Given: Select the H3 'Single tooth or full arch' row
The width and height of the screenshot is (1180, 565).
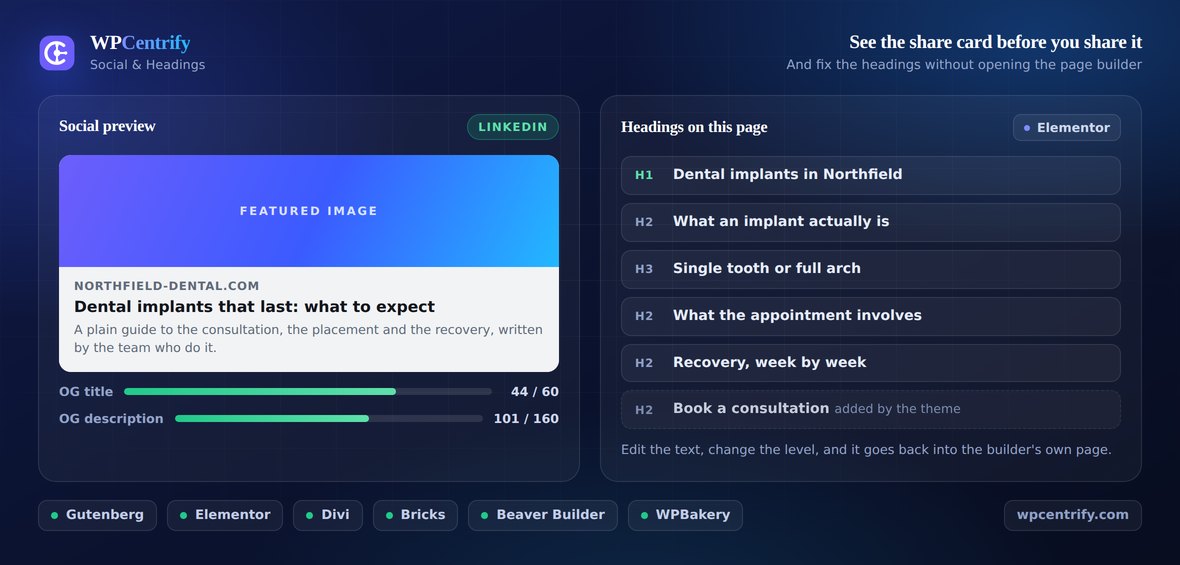Looking at the screenshot, I should coord(870,269).
